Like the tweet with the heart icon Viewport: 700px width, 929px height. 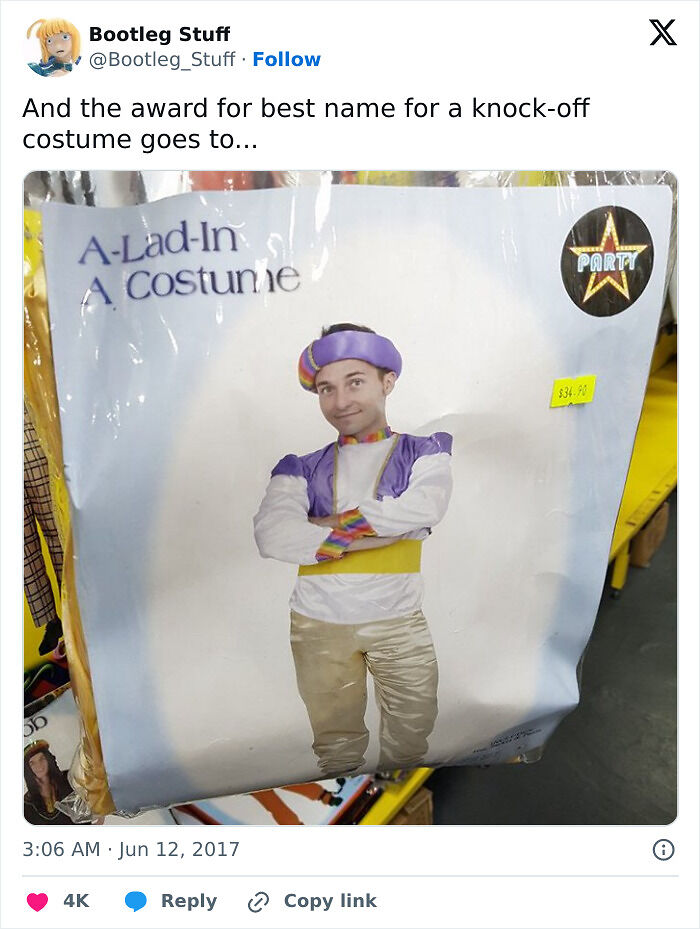coord(37,901)
